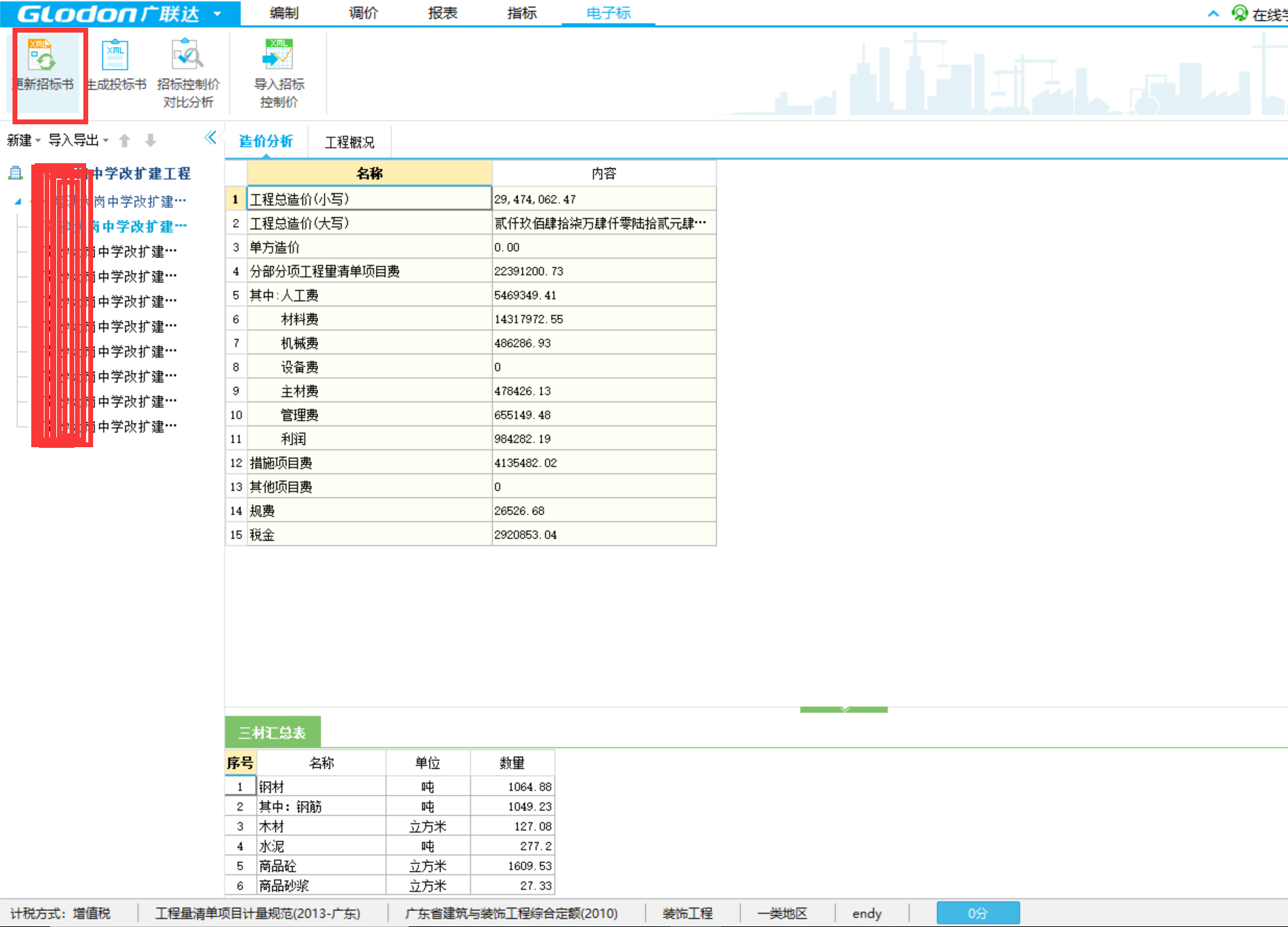This screenshot has width=1288, height=927.
Task: Click the 主材费 cell
Action: click(x=369, y=391)
